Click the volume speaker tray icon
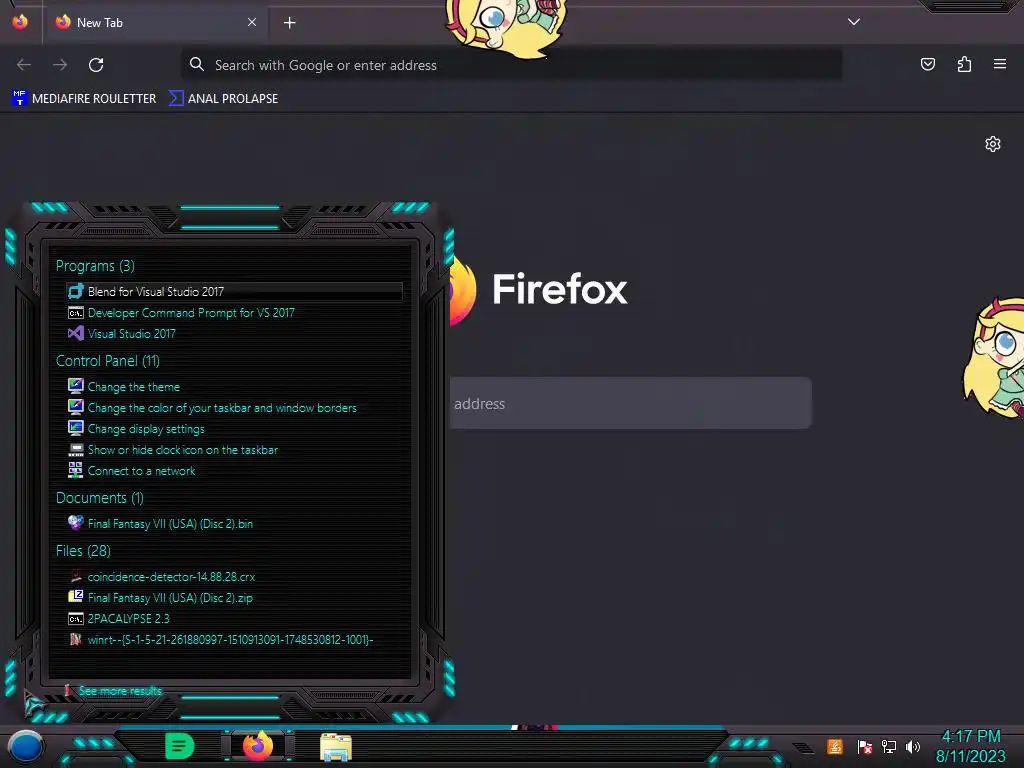Image resolution: width=1024 pixels, height=768 pixels. click(x=912, y=746)
